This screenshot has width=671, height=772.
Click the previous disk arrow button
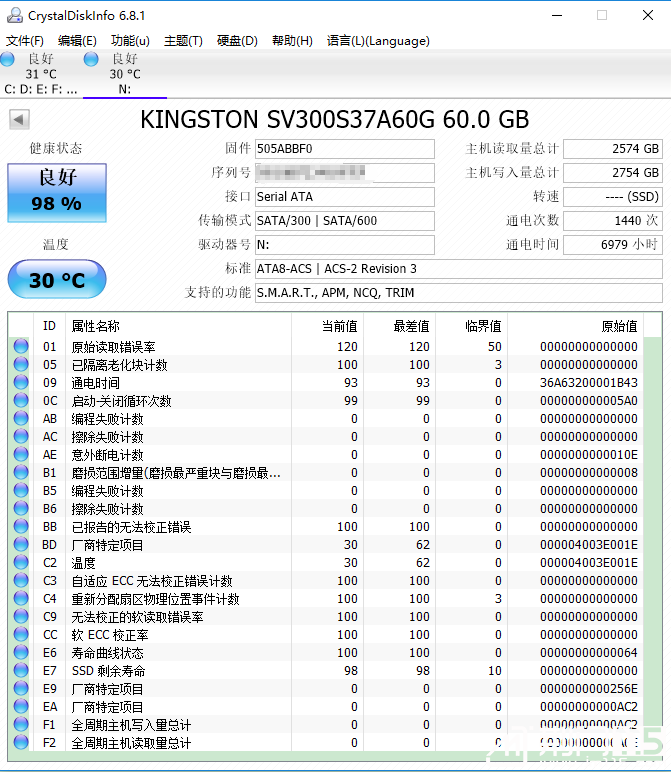18,120
